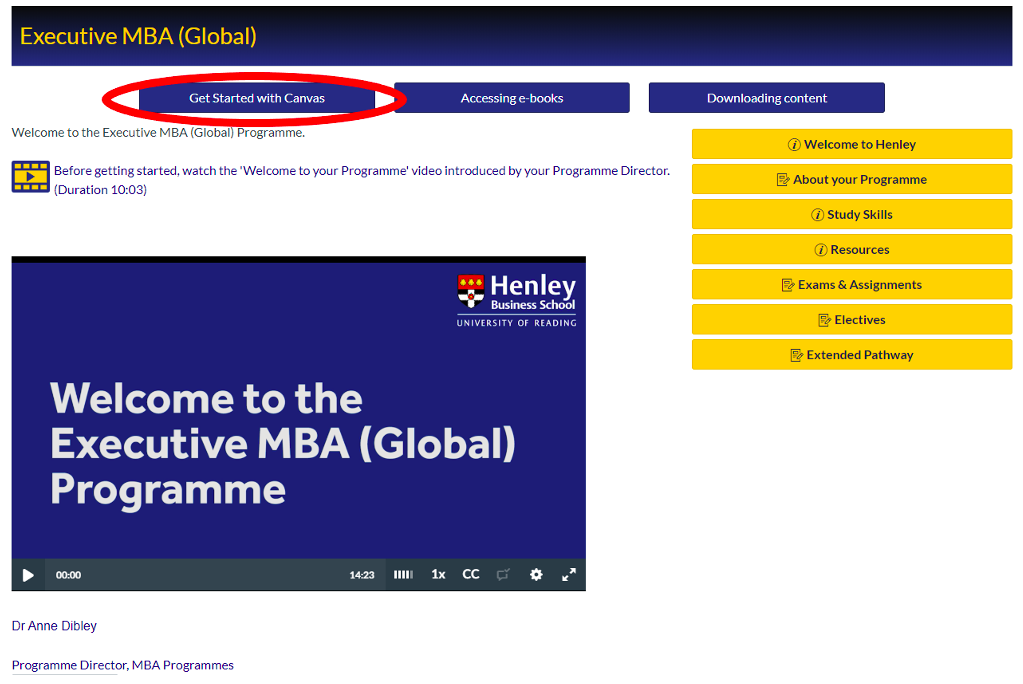Image resolution: width=1023 pixels, height=684 pixels.
Task: Open the Welcome to Henley section
Action: tap(851, 144)
